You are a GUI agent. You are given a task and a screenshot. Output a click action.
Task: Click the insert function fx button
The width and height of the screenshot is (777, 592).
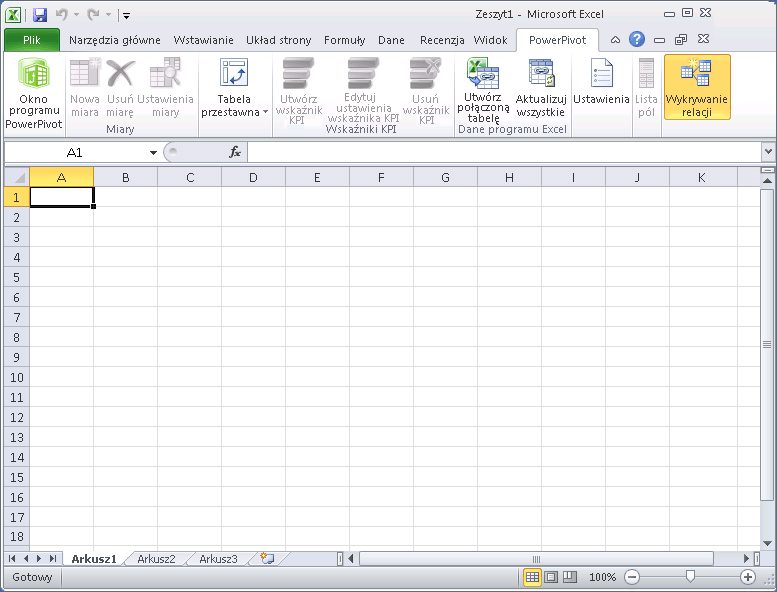[235, 152]
